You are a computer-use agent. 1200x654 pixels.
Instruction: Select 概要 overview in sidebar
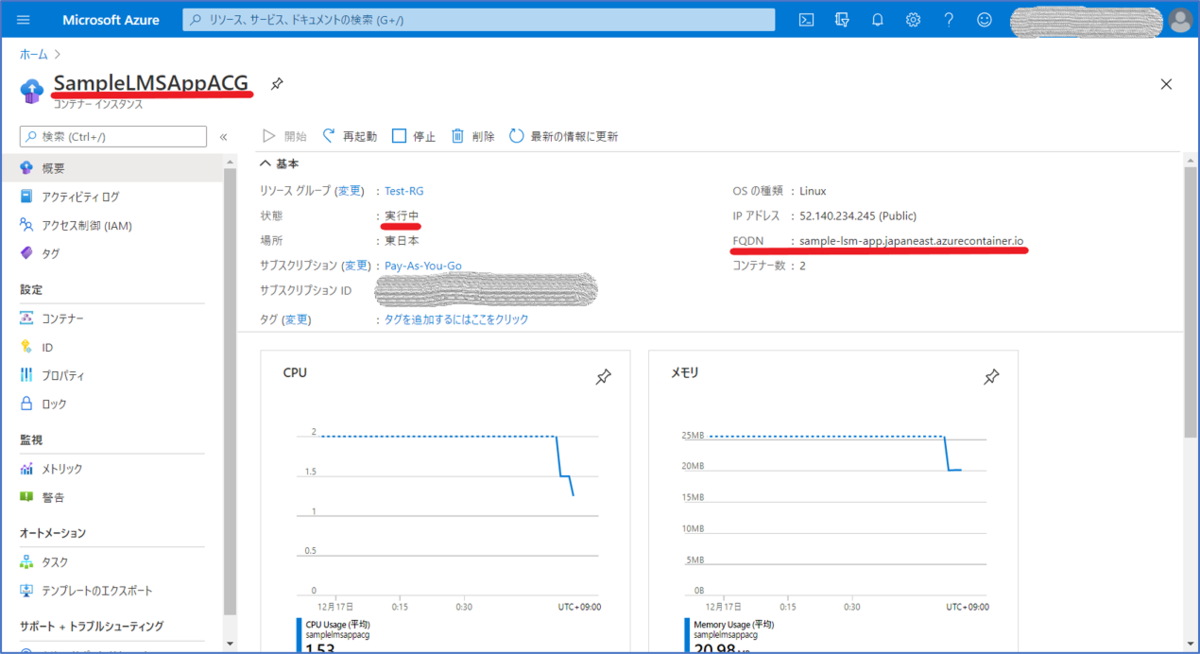coord(112,168)
